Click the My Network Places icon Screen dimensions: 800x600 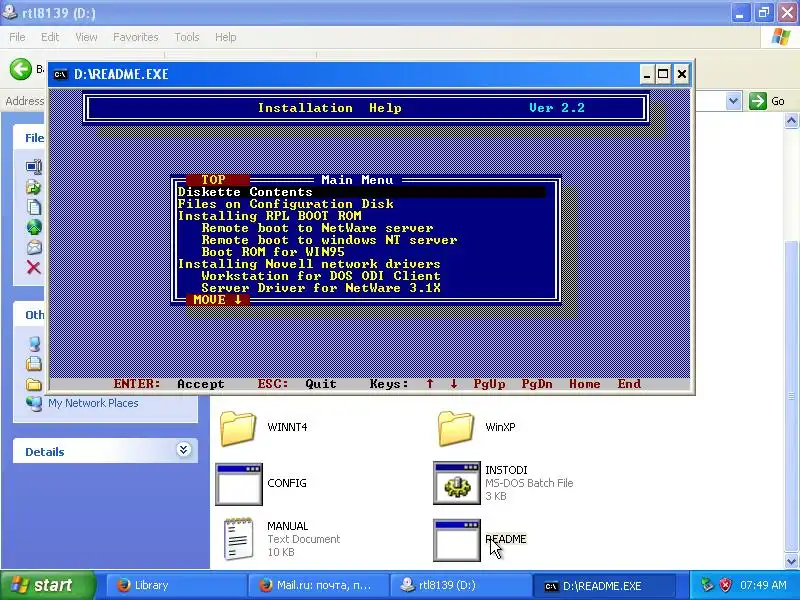pos(34,403)
